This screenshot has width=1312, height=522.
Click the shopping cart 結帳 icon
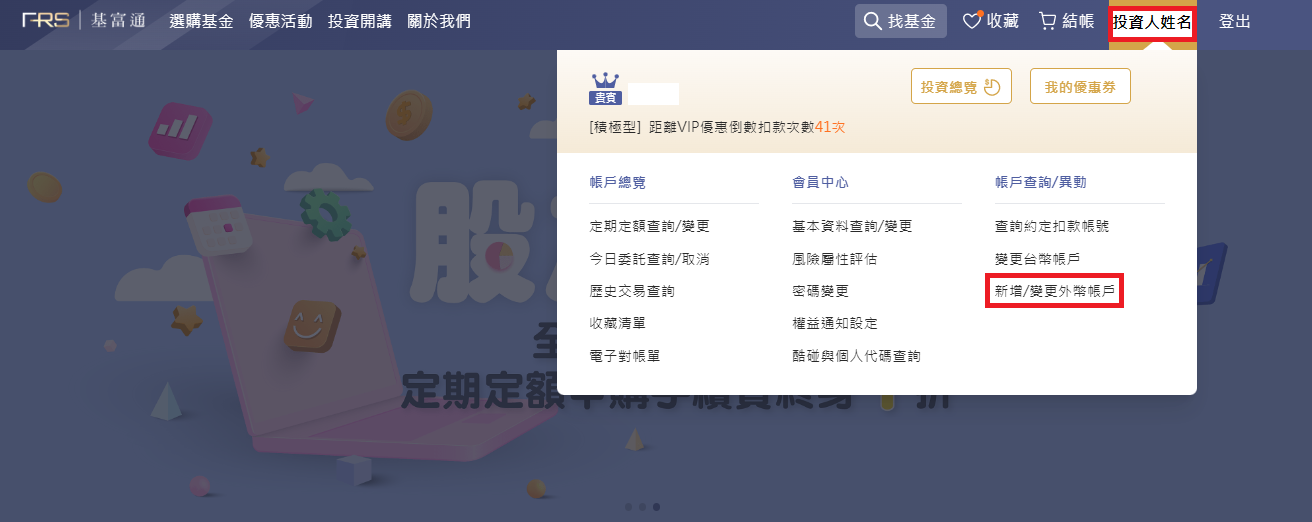click(1048, 21)
